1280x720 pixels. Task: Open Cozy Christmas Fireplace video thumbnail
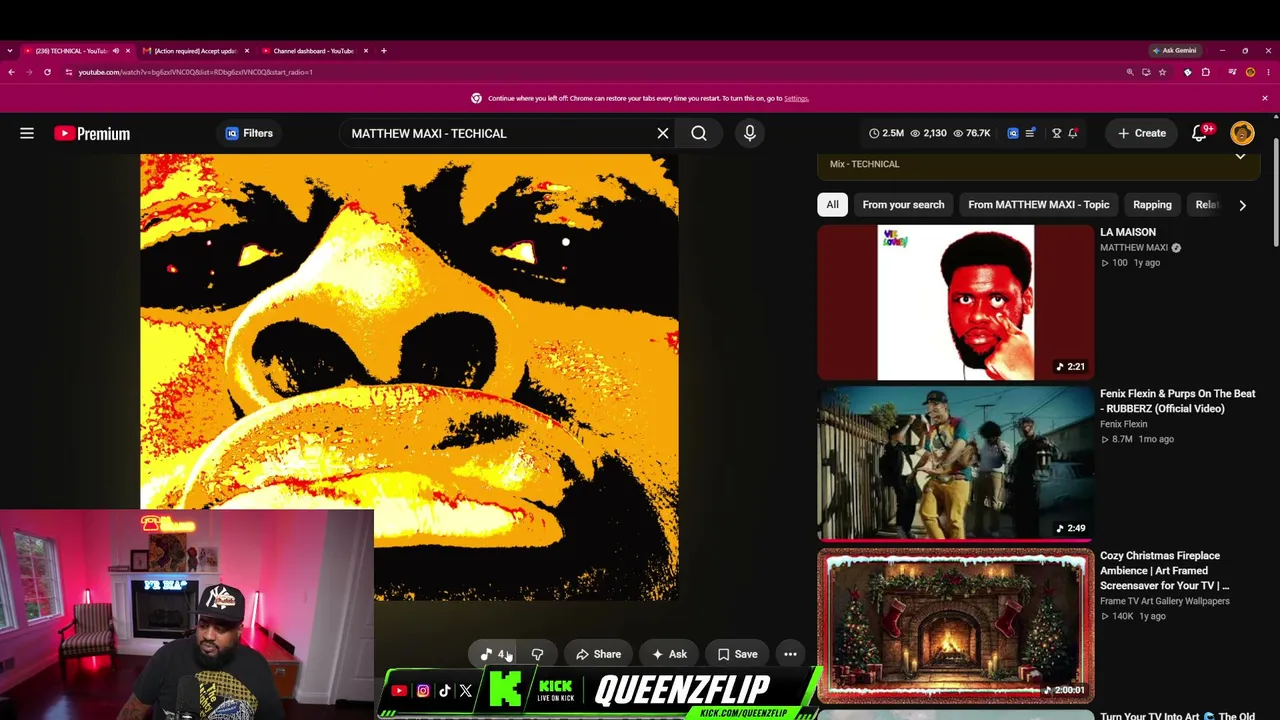(956, 625)
